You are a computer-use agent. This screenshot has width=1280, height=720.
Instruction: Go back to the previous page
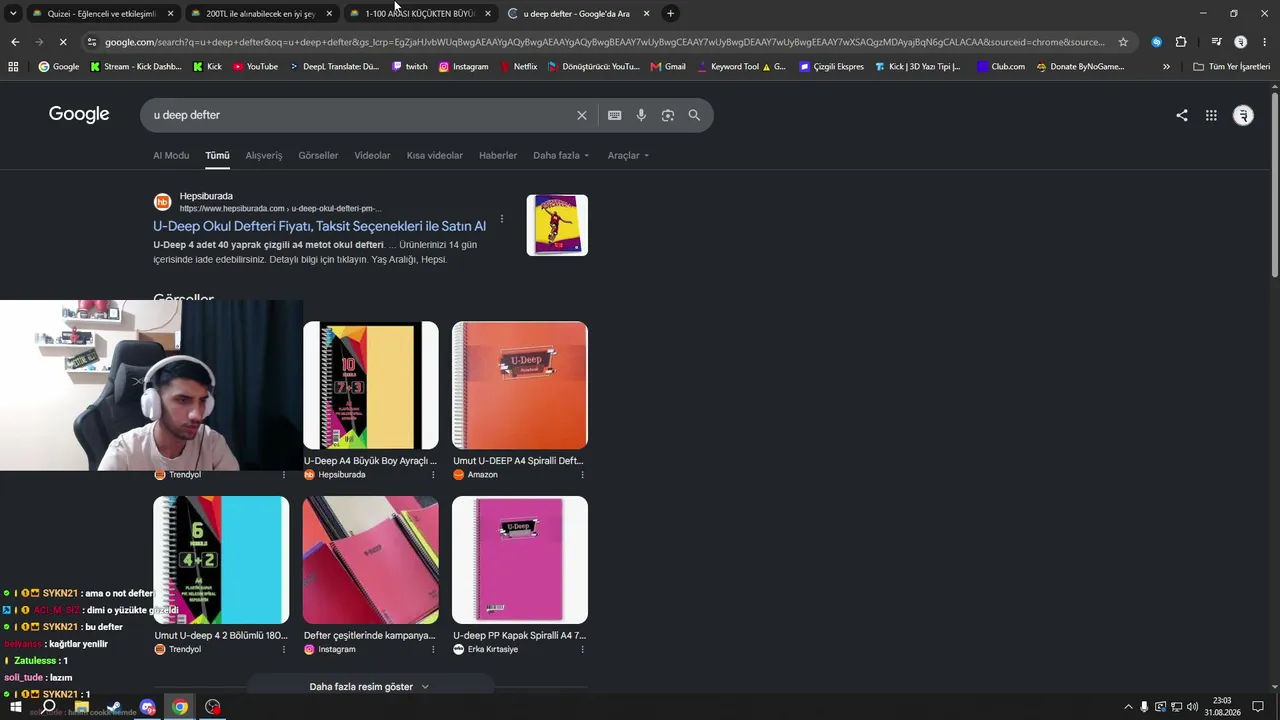15,42
